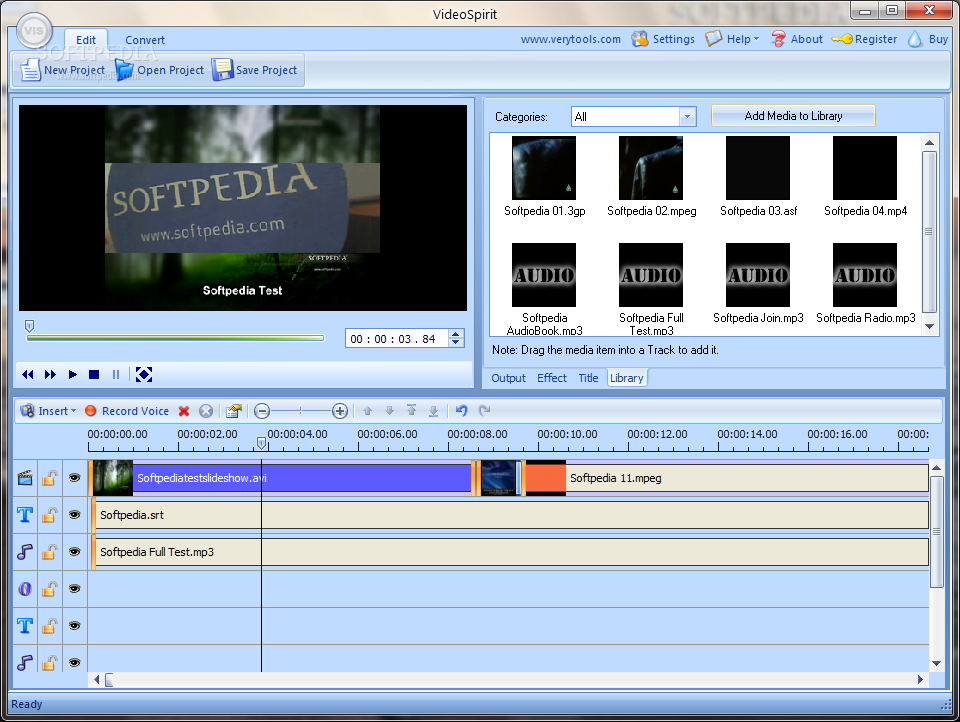Open the Register key option

(864, 39)
